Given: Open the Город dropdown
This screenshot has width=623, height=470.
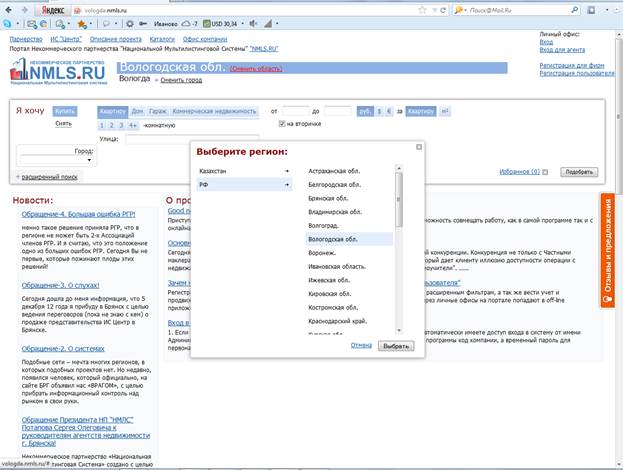Looking at the screenshot, I should (56, 160).
